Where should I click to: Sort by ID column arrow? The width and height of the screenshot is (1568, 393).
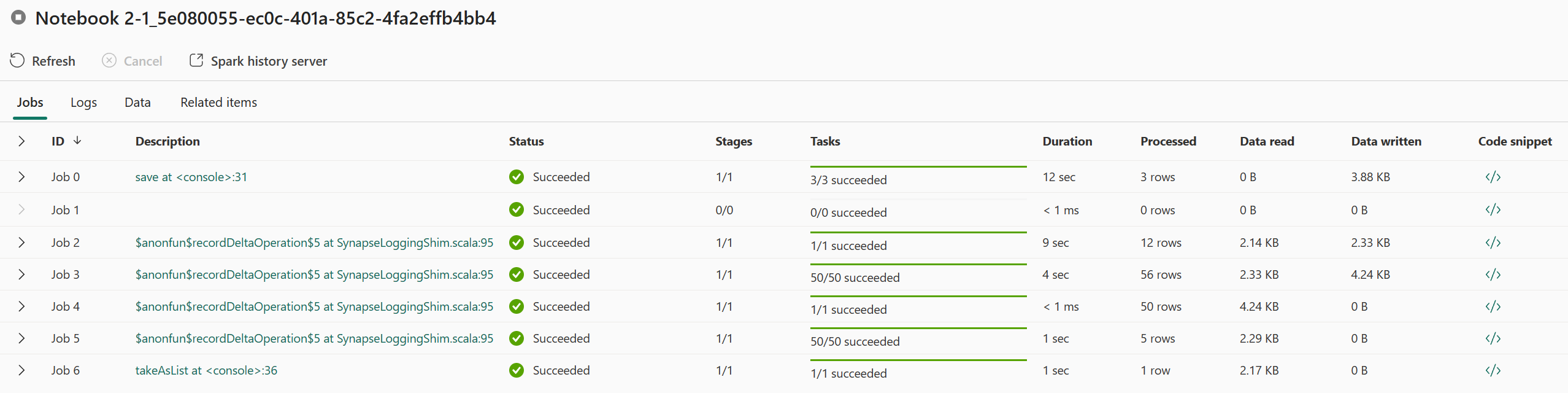(77, 141)
